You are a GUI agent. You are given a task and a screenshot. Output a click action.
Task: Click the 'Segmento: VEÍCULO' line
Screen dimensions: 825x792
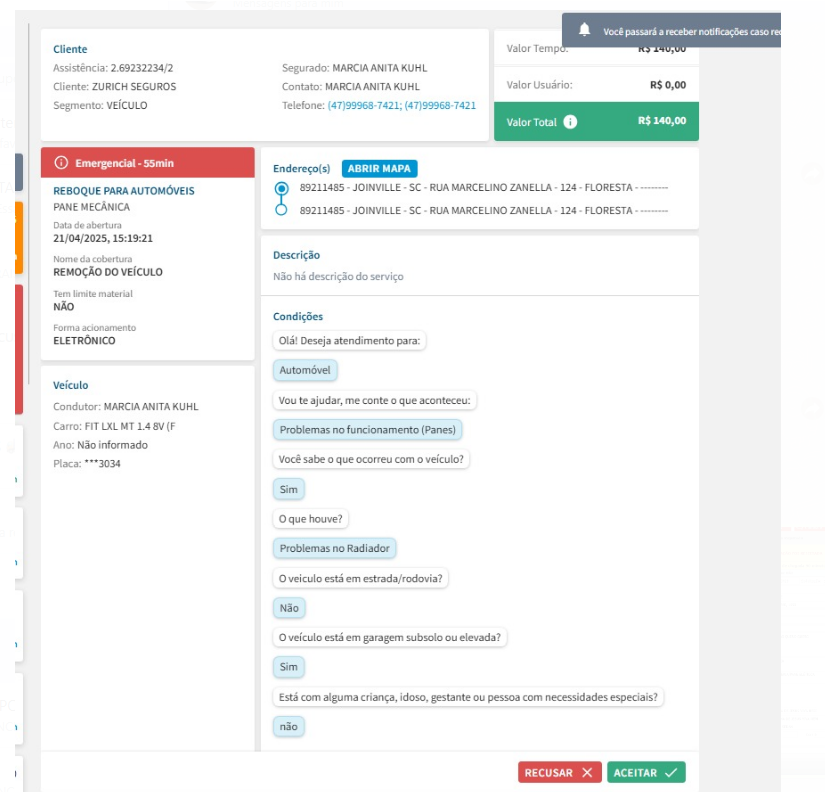(x=100, y=105)
